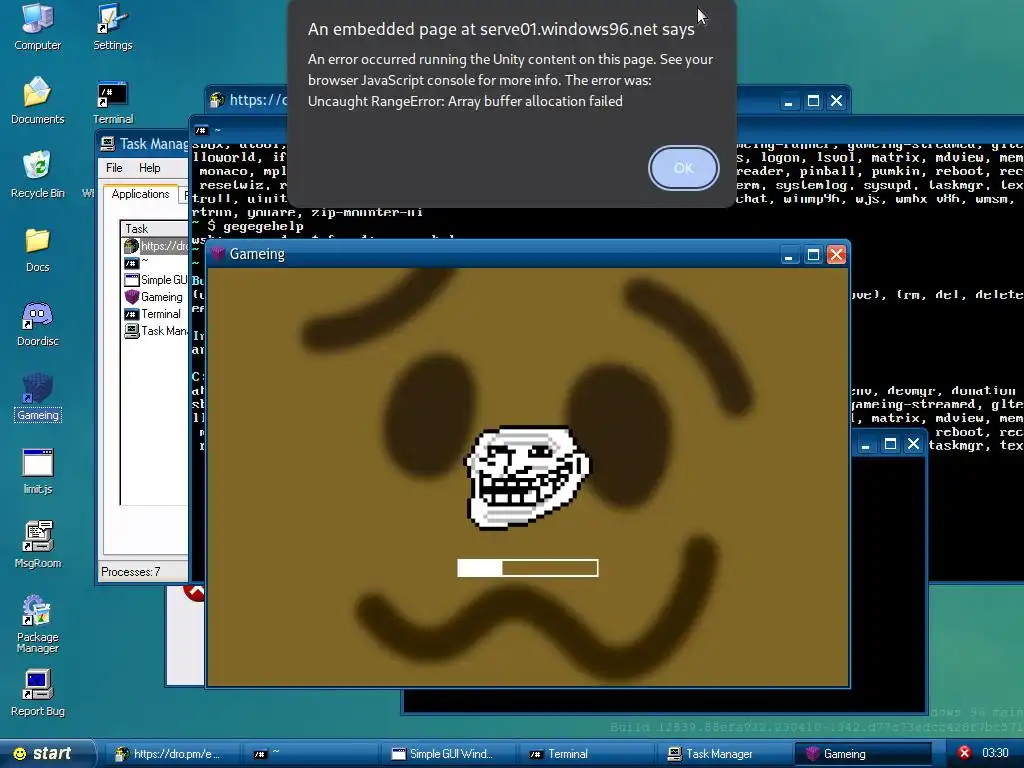This screenshot has width=1024, height=768.
Task: Open the Package Manager desktop icon
Action: tap(37, 624)
